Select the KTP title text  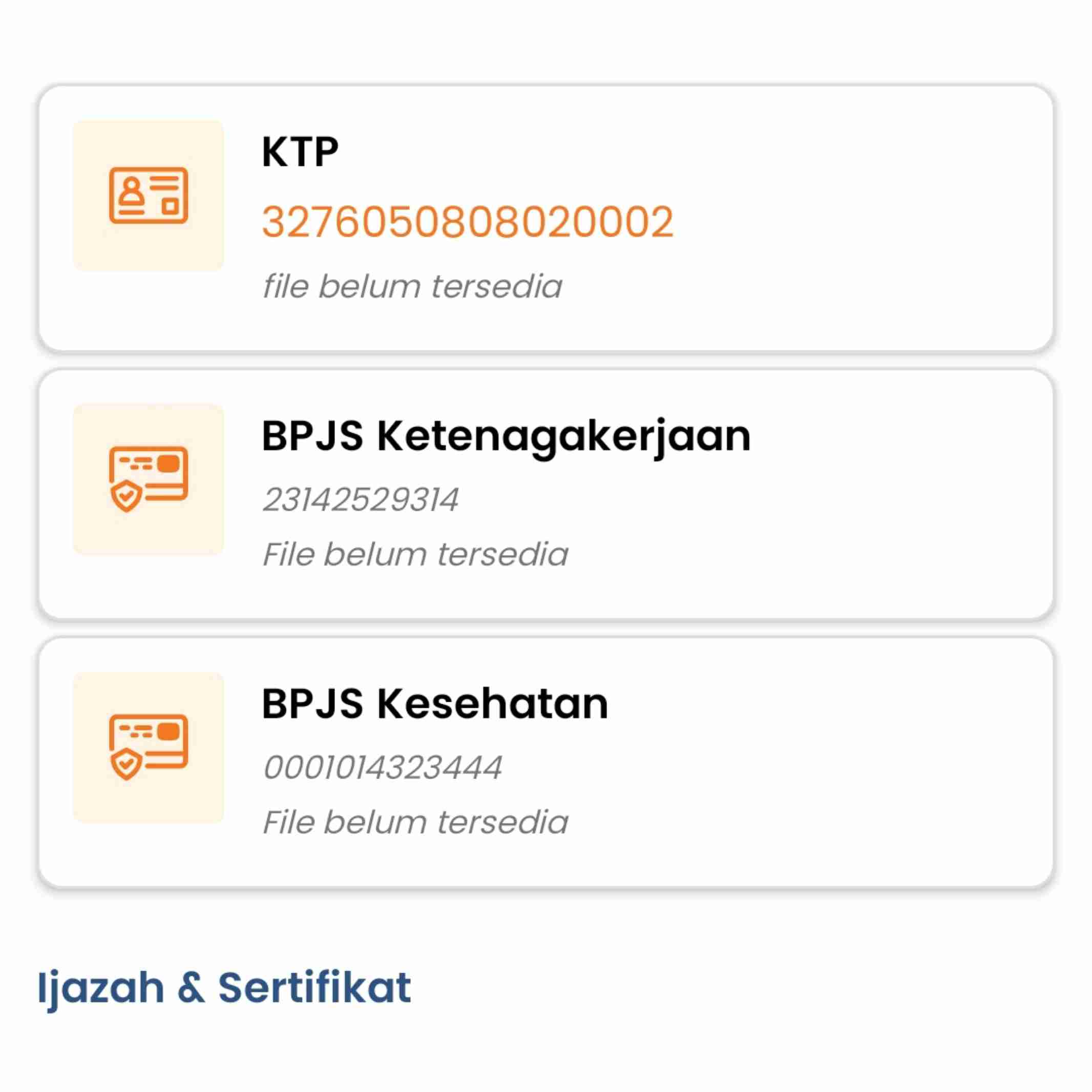[x=300, y=152]
